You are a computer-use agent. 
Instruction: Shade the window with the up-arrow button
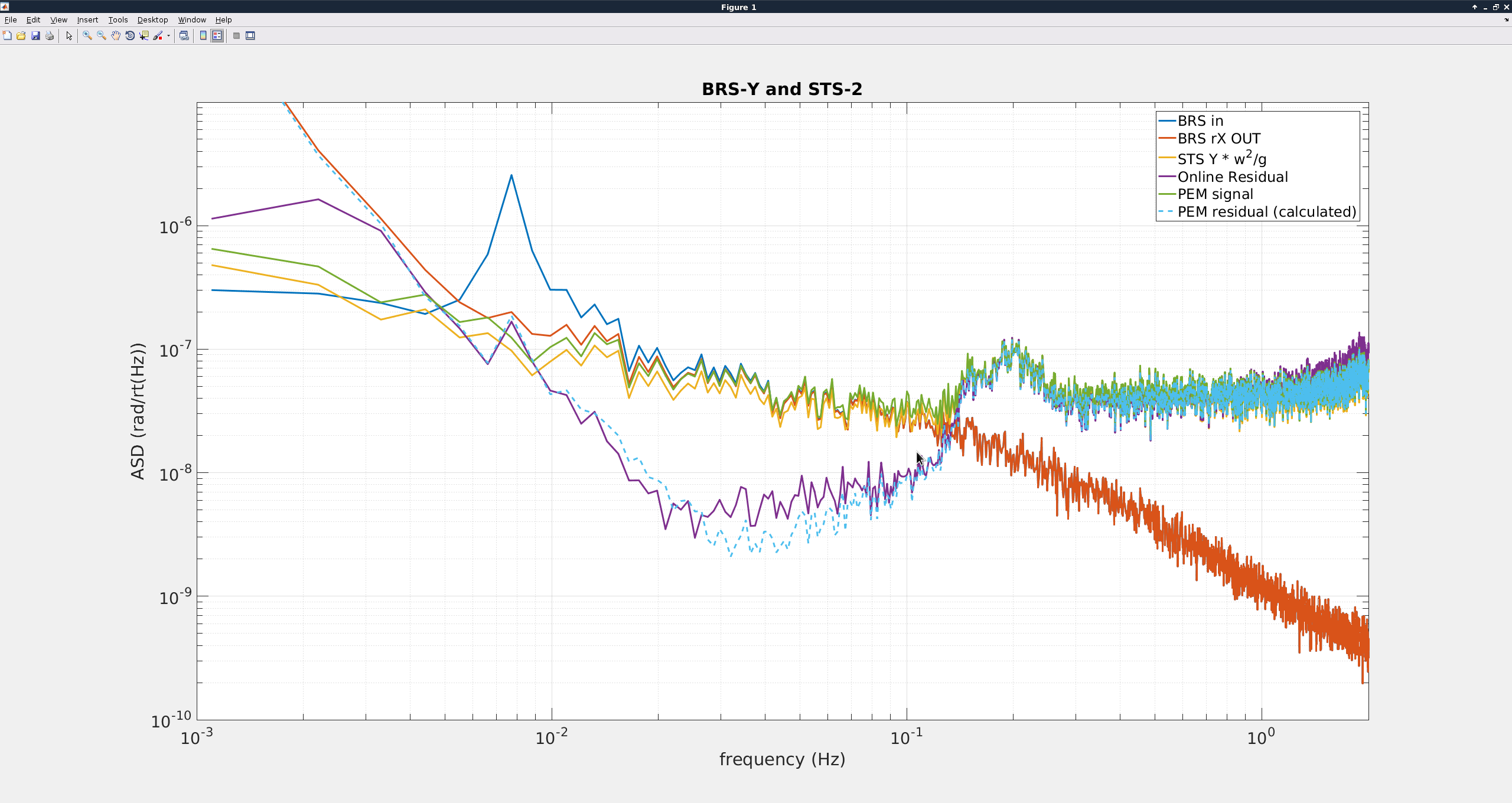coord(1475,7)
